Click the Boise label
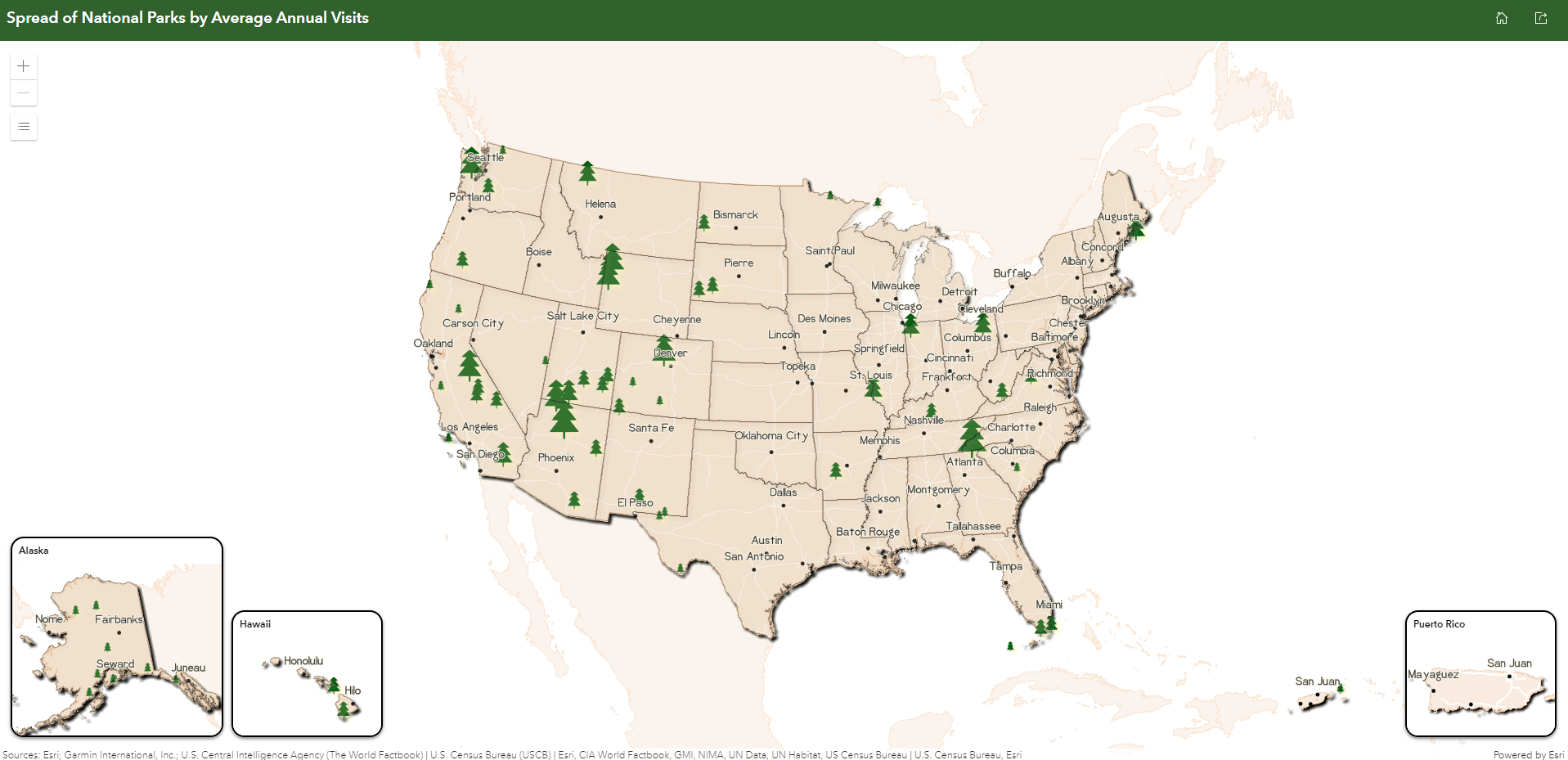 coord(538,252)
